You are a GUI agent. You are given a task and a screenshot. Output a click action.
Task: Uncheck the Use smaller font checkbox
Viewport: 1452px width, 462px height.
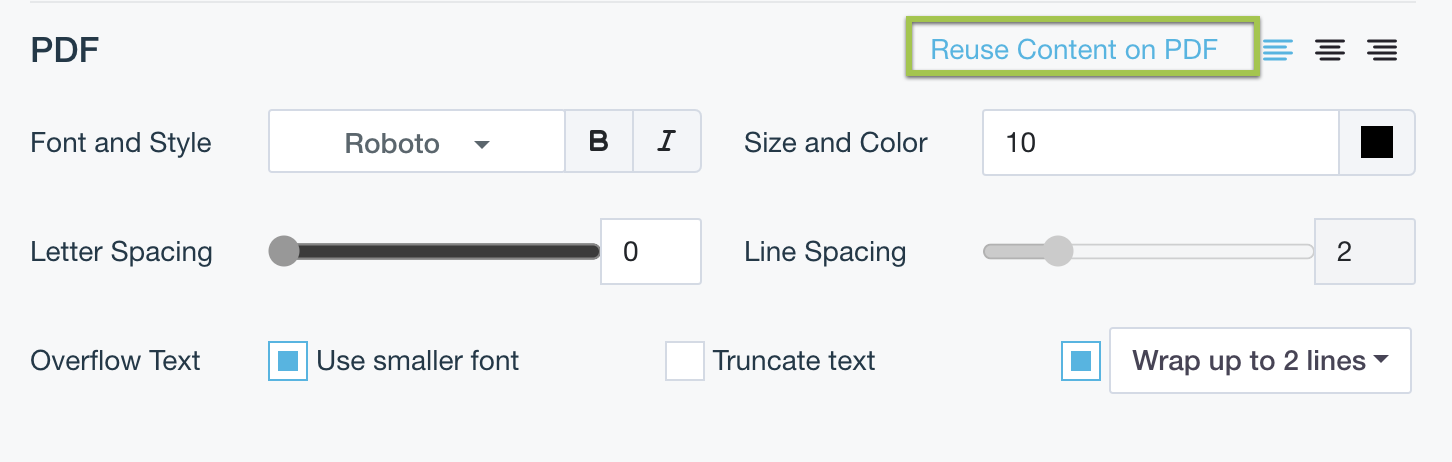(x=288, y=361)
